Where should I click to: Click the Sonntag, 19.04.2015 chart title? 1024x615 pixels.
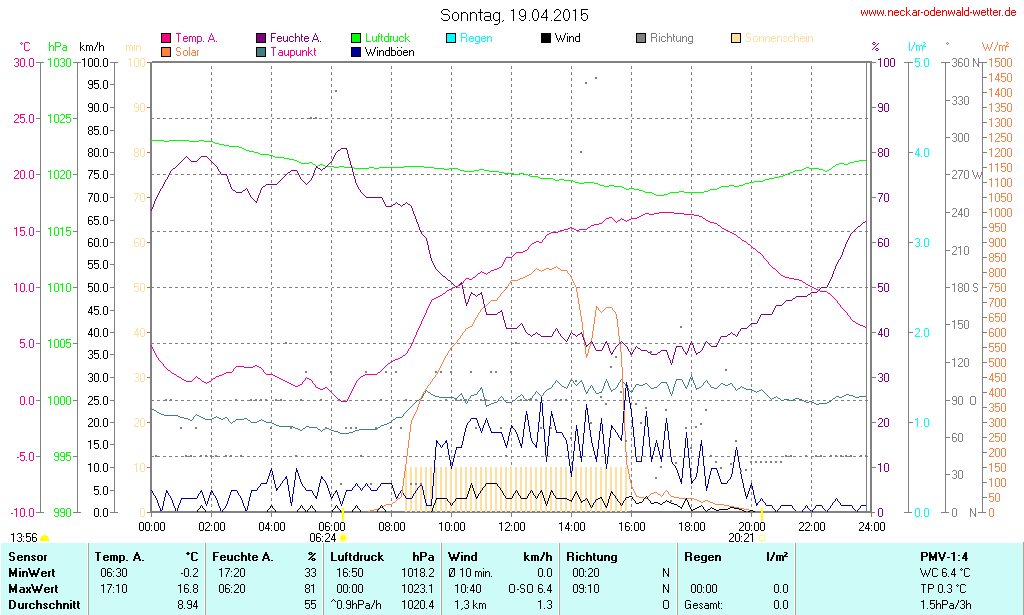[514, 15]
